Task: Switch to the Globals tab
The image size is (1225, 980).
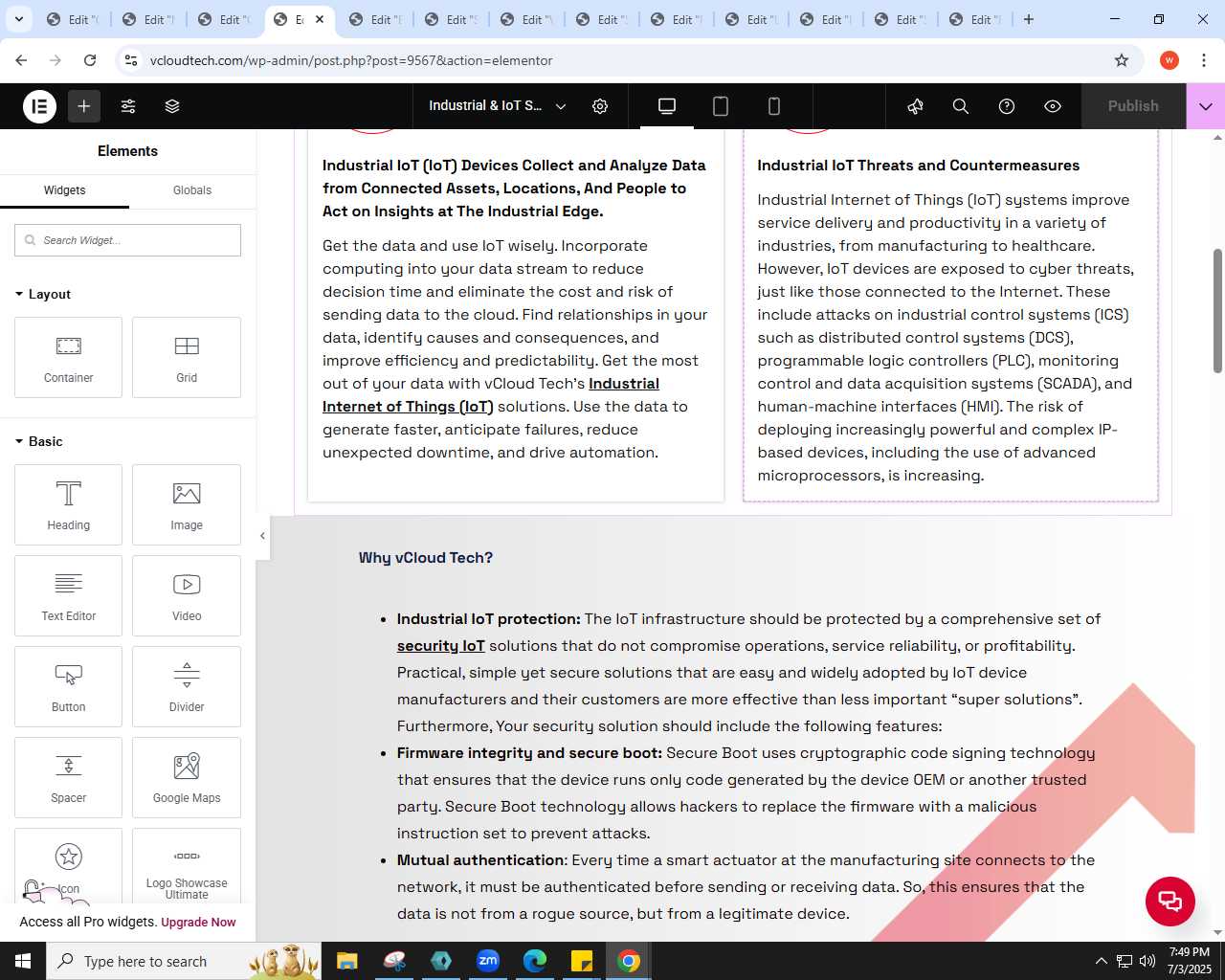Action: pos(192,190)
